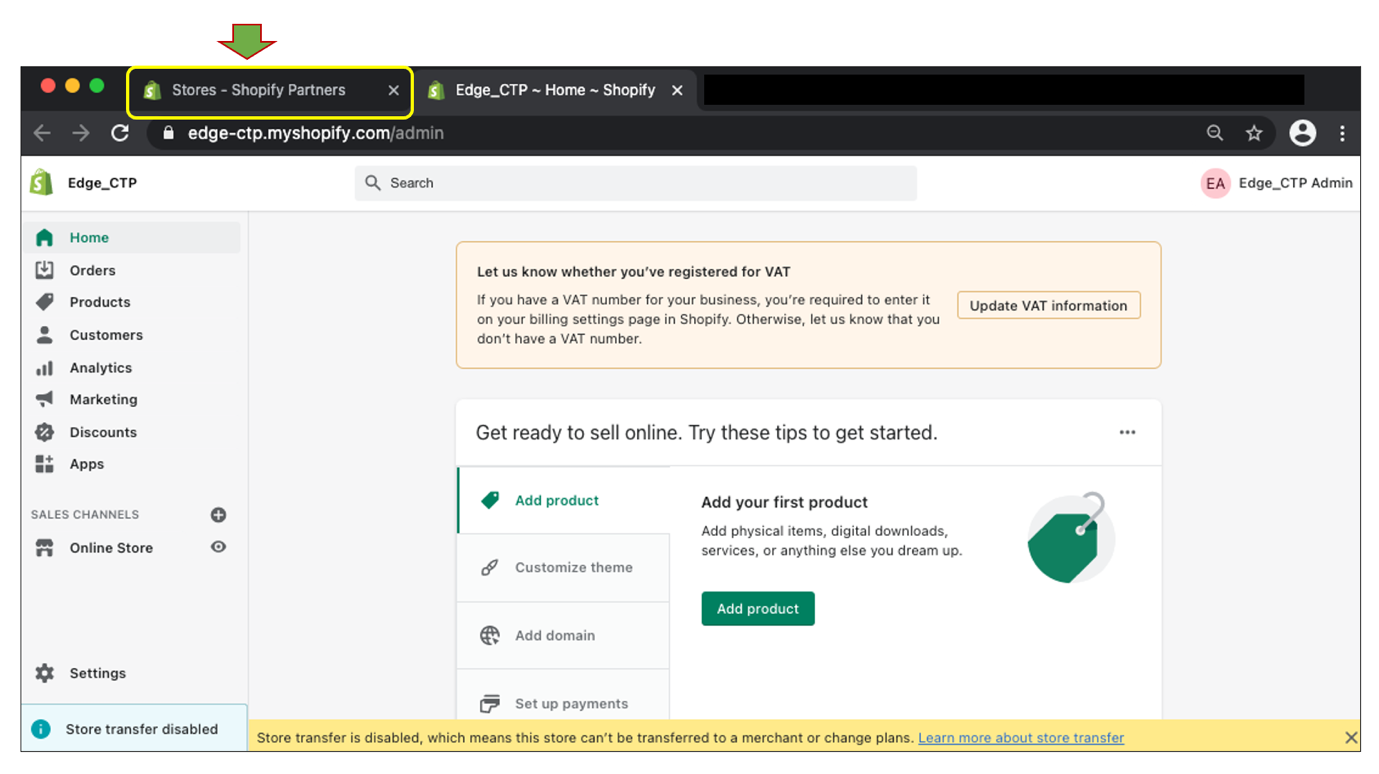Click the browser zoom magnifier icon
The height and width of the screenshot is (774, 1379).
point(1214,133)
